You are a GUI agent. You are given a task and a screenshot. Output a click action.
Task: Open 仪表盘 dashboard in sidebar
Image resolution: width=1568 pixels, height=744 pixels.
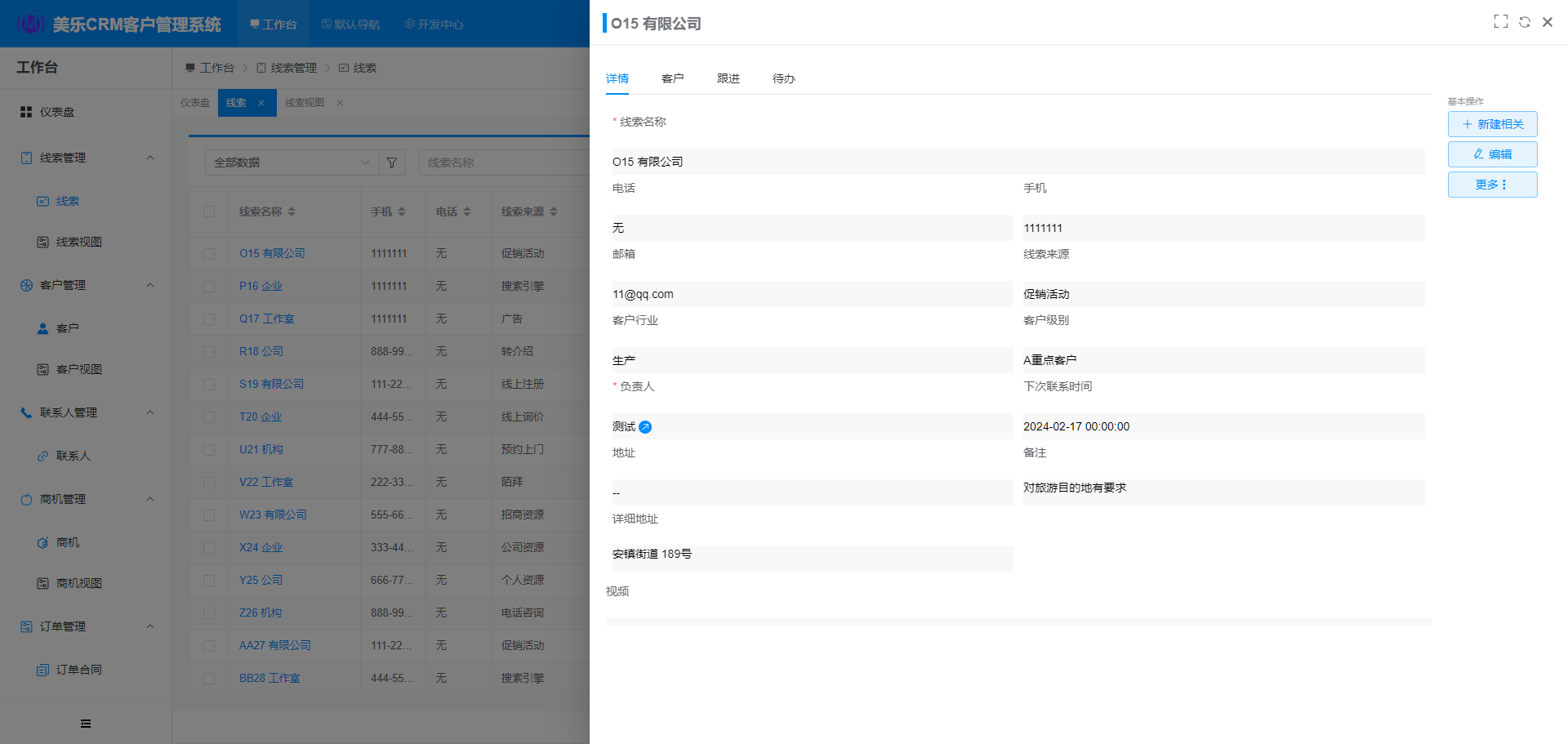pos(57,112)
